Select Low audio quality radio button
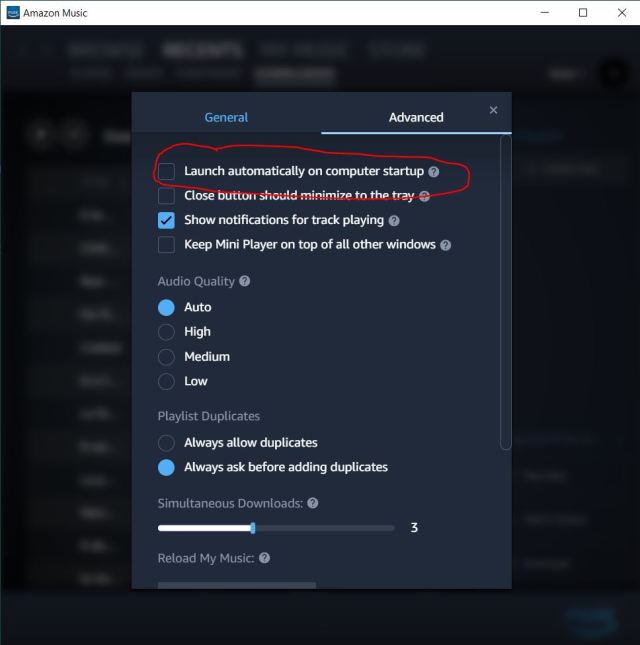640x645 pixels. coord(166,381)
